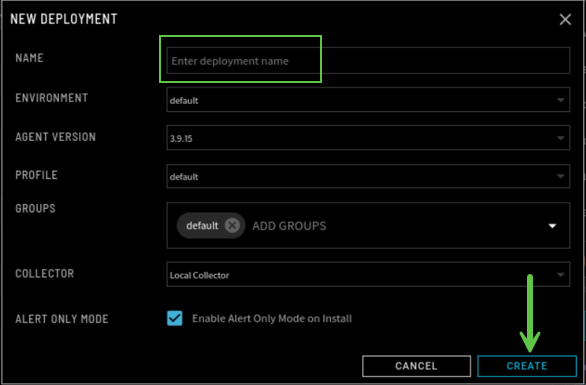This screenshot has height=385, width=586.
Task: Click the ALERT ONLY MODE label
Action: 62,319
